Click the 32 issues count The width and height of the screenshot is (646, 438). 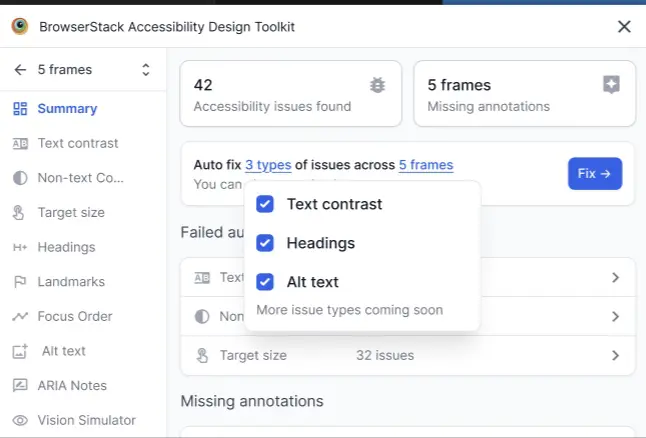tap(385, 355)
